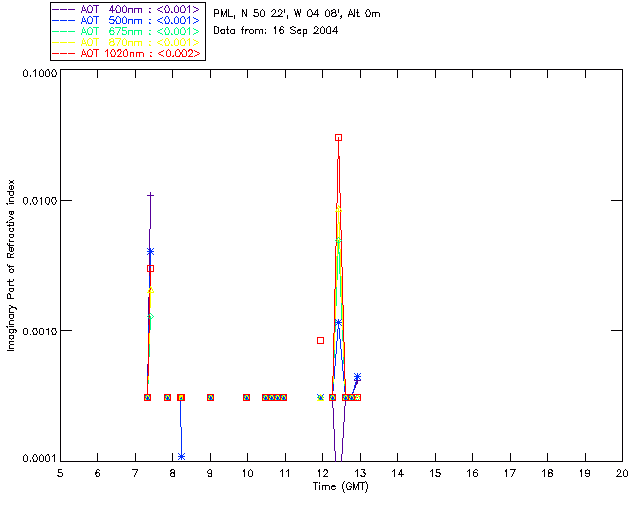Click the isolated red square marker near 12 GMT
The height and width of the screenshot is (512, 640).
click(x=320, y=341)
